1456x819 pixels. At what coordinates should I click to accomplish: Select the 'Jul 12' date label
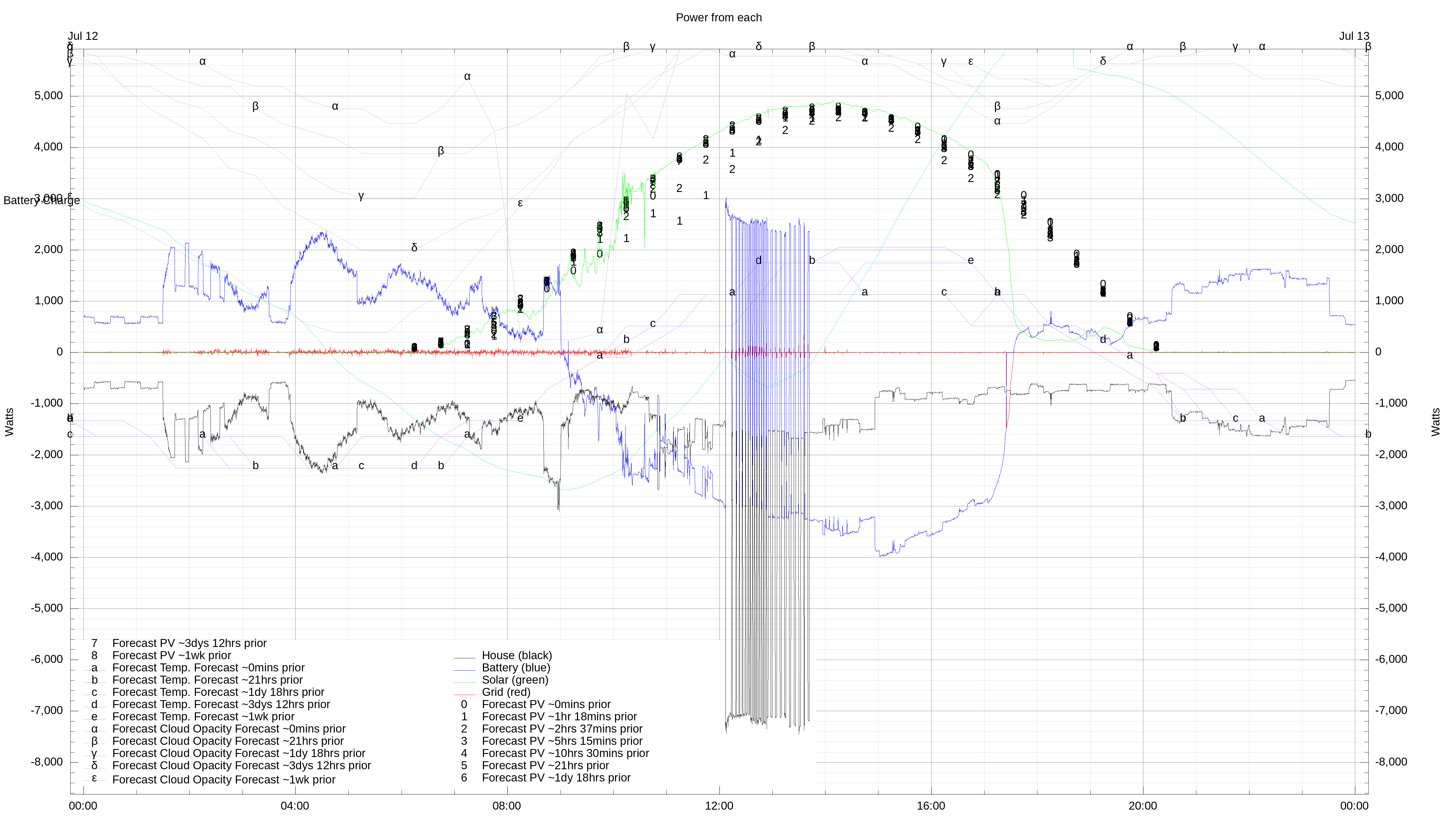tap(83, 36)
